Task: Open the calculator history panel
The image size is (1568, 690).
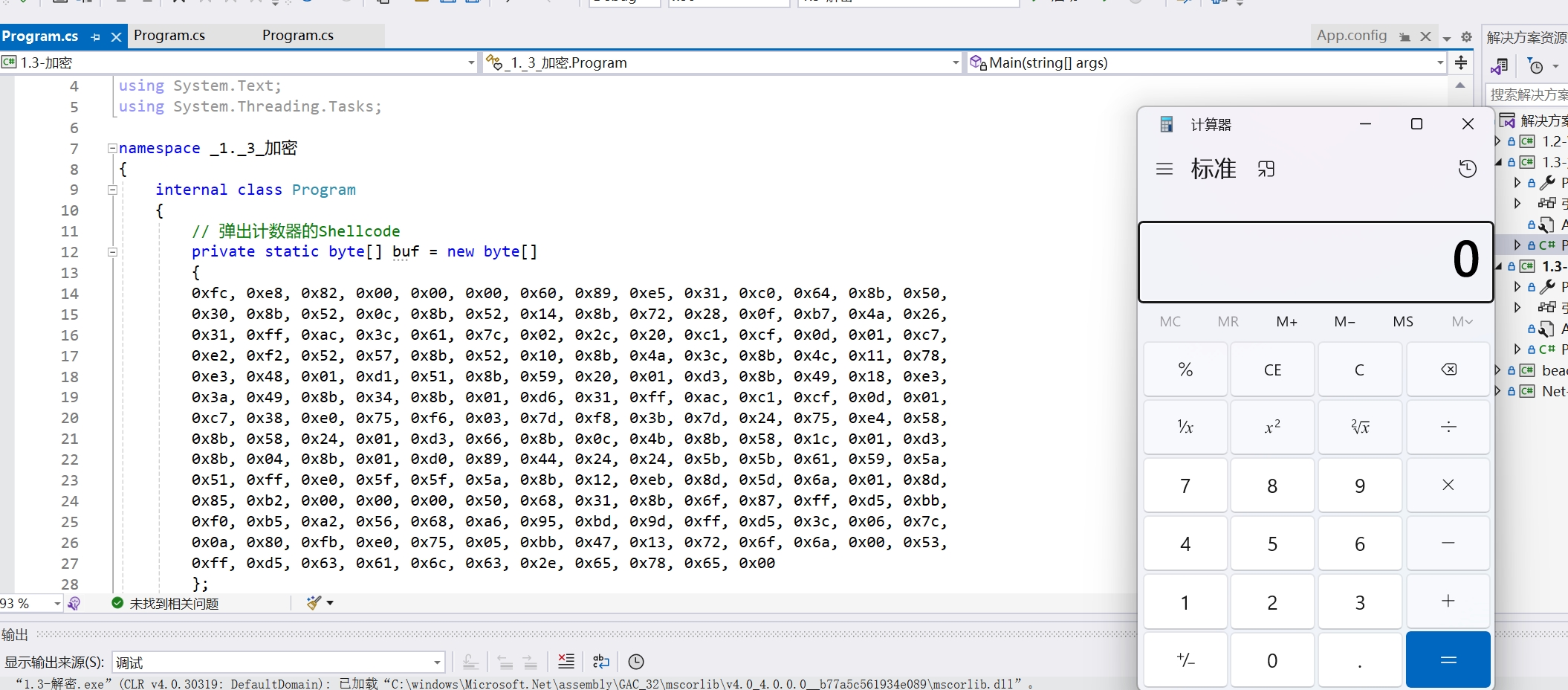Action: click(x=1467, y=170)
